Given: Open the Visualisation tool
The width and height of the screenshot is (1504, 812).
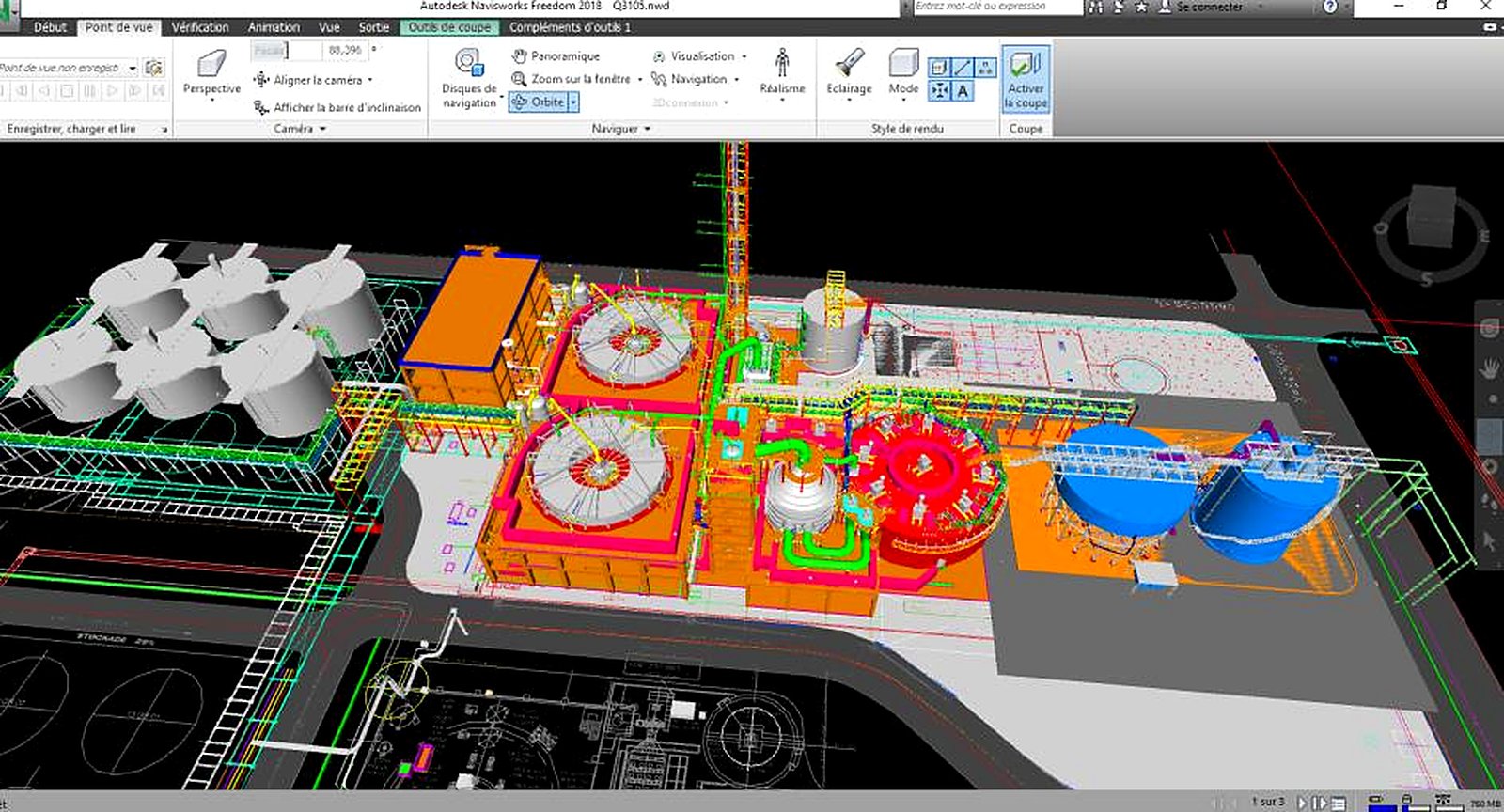Looking at the screenshot, I should pyautogui.click(x=694, y=56).
